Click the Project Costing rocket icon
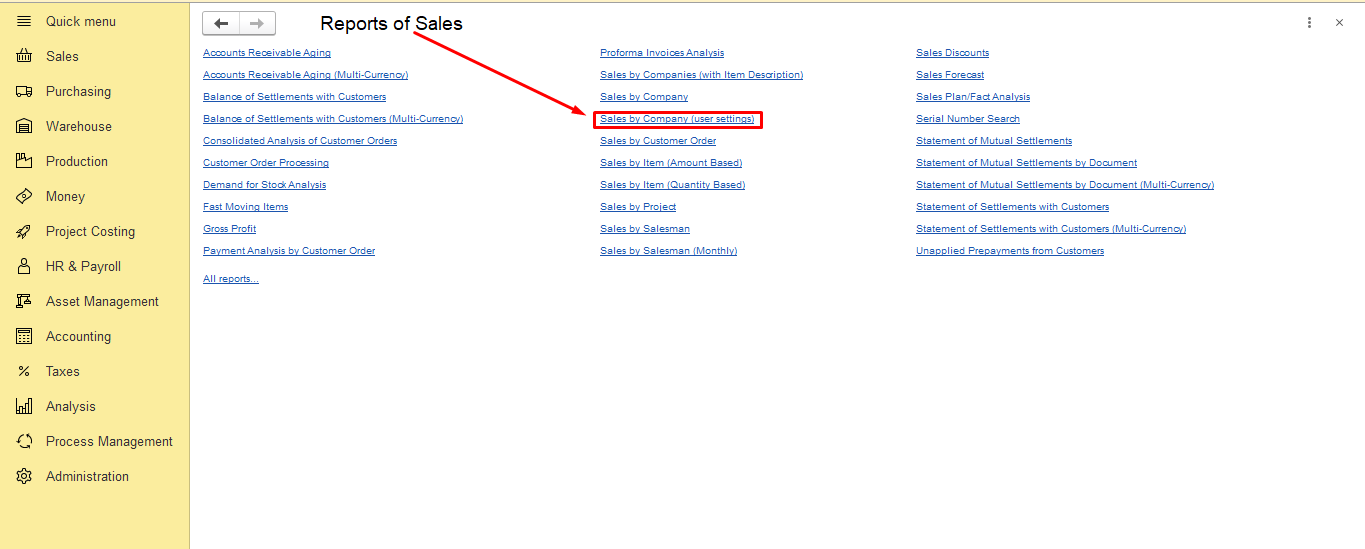The image size is (1365, 549). [x=24, y=232]
